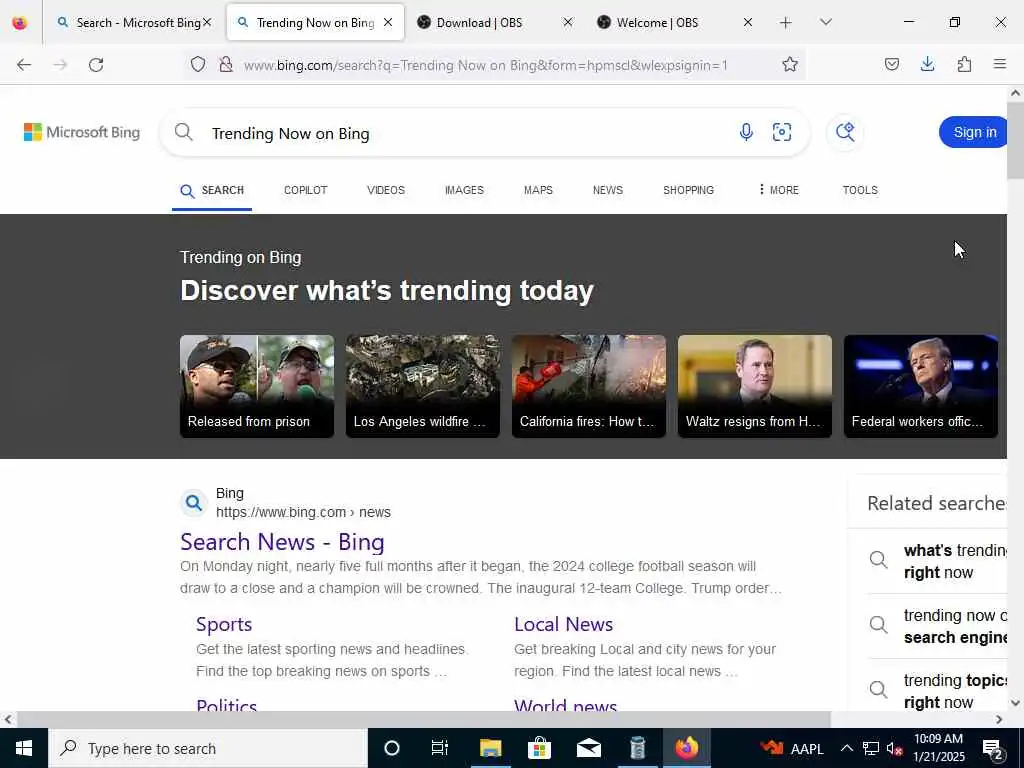The image size is (1024, 768).
Task: Open the Politics sublink
Action: click(x=227, y=705)
